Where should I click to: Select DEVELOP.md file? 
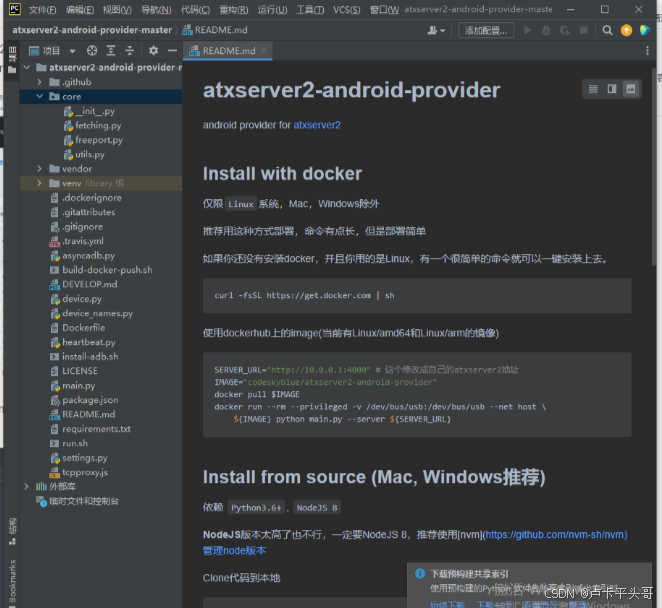tap(83, 284)
